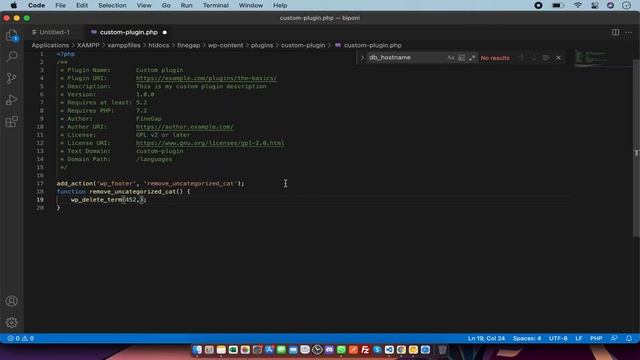Open the custom-plugin folder breadcrumb
Image resolution: width=640 pixels, height=360 pixels.
(303, 45)
